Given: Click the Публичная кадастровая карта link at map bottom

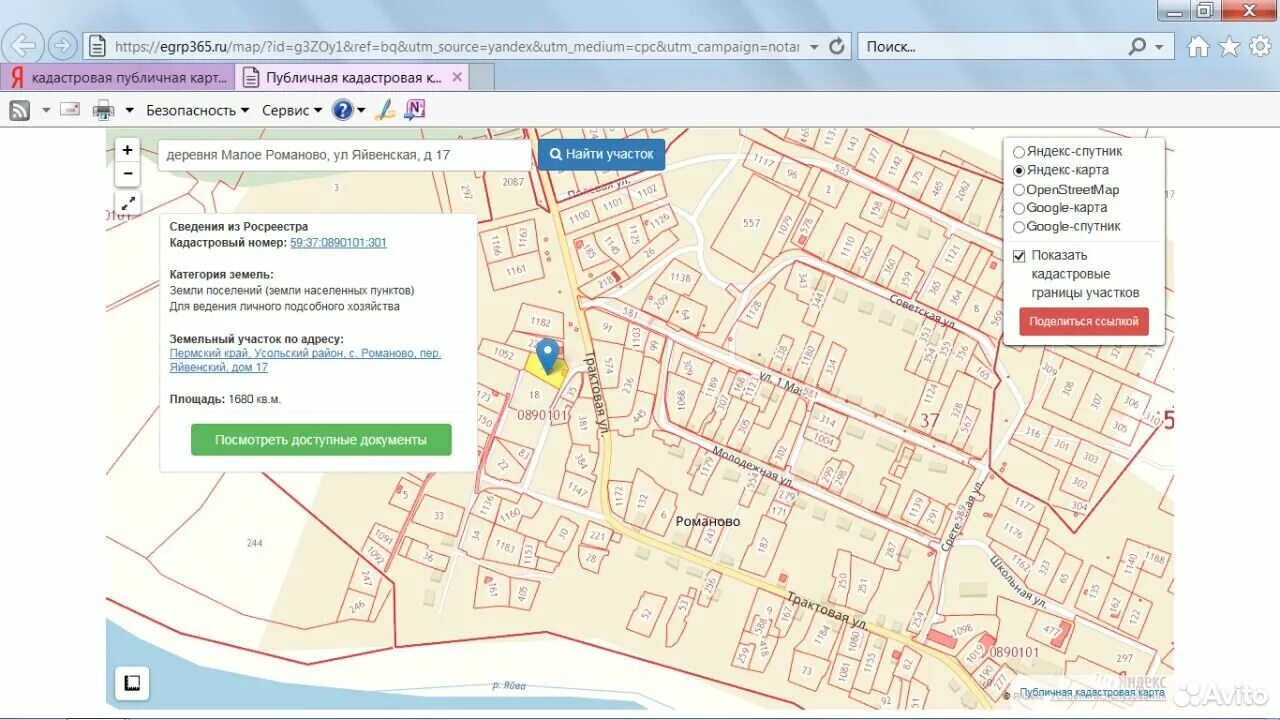Looking at the screenshot, I should coord(1093,692).
